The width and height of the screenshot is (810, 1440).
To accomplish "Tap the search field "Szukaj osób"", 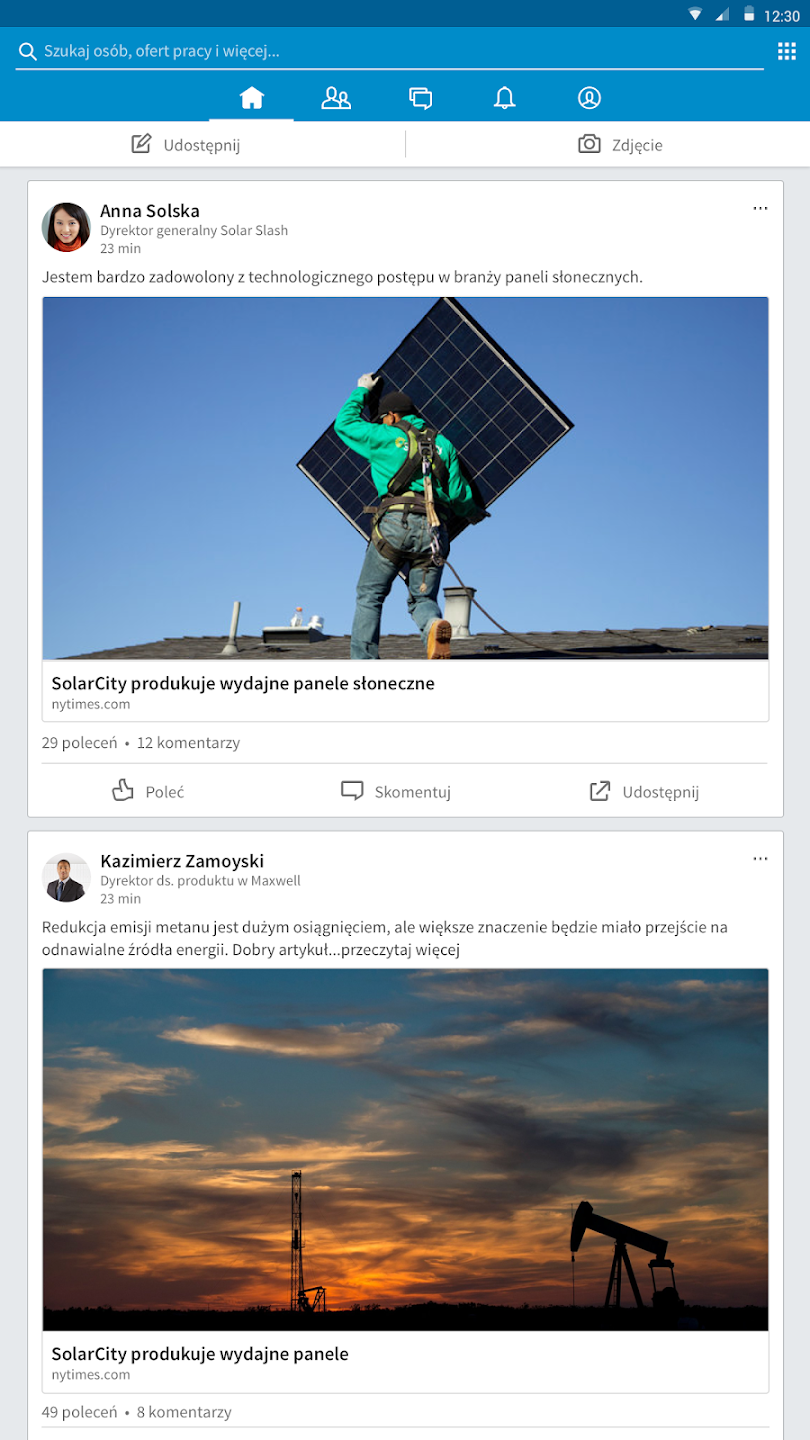I will 390,51.
